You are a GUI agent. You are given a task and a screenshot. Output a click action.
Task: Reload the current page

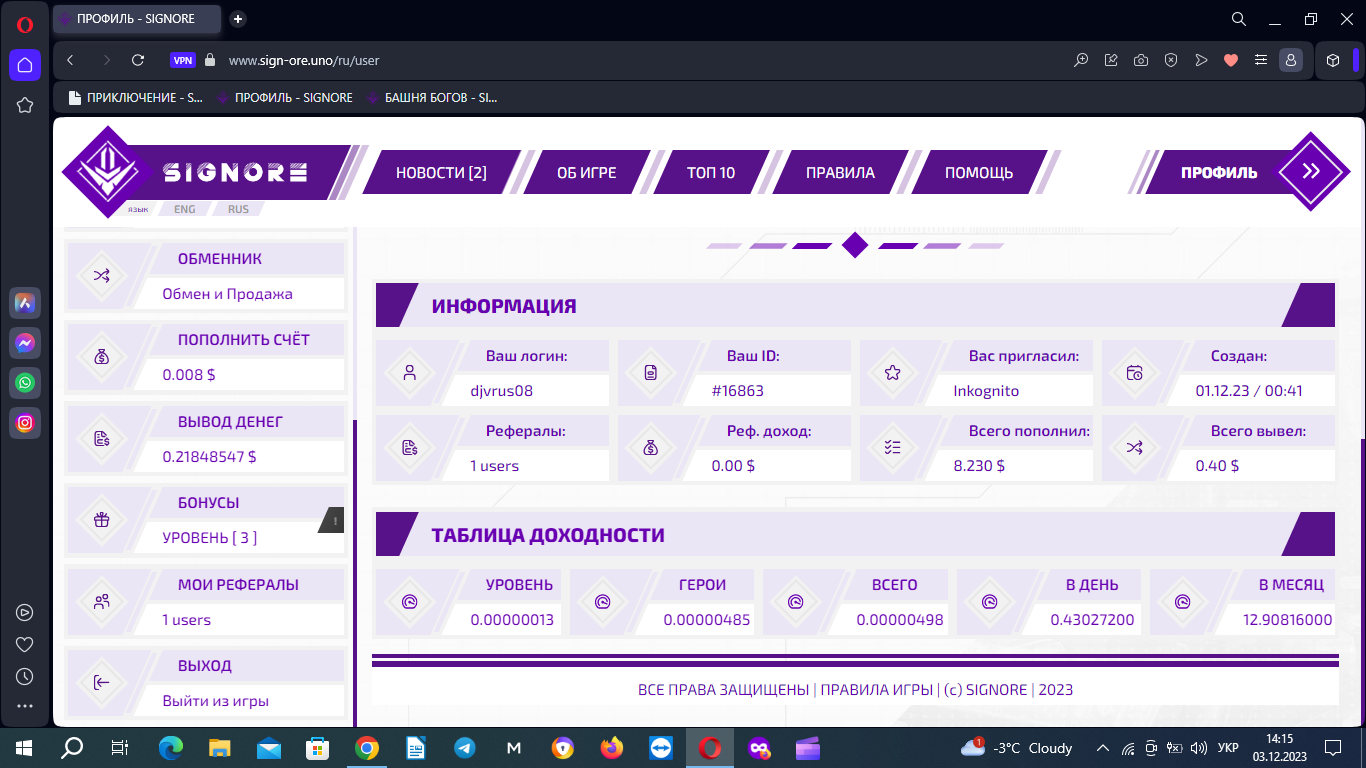(138, 60)
